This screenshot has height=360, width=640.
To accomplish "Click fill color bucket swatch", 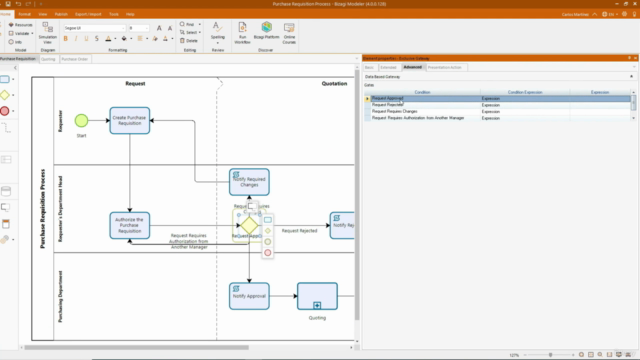I will coord(124,39).
